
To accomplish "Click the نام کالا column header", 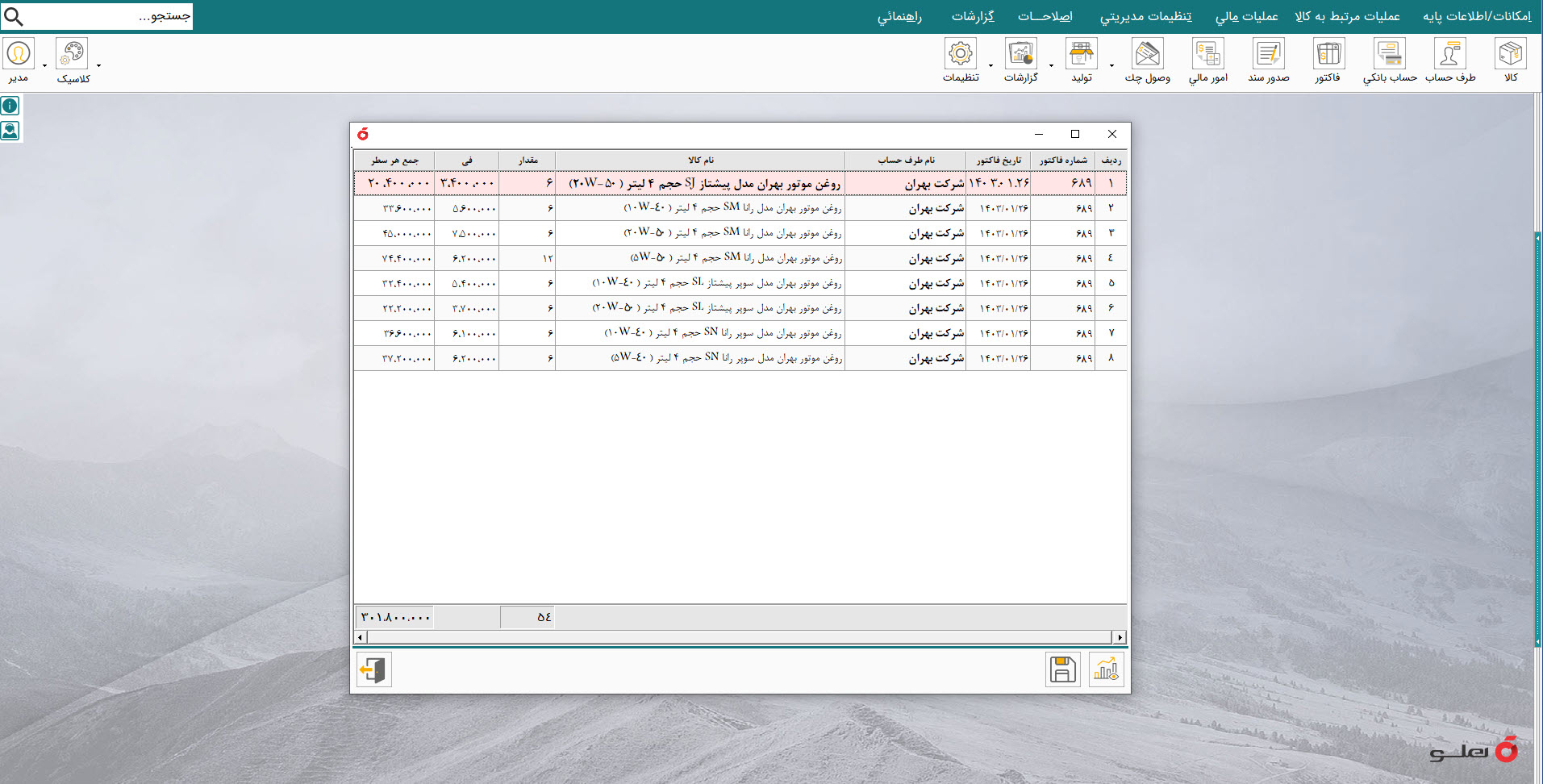I will click(700, 160).
